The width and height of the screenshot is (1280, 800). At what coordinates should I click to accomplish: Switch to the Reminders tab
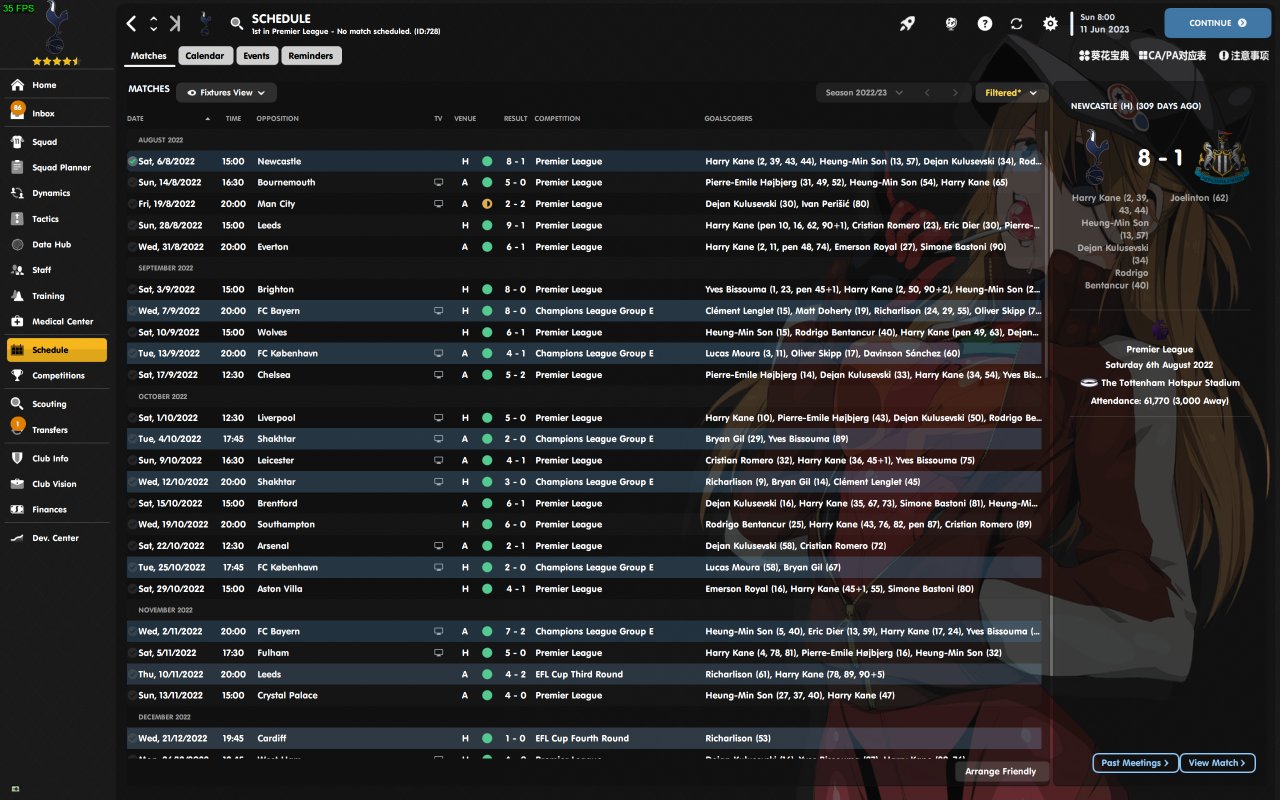pos(311,56)
